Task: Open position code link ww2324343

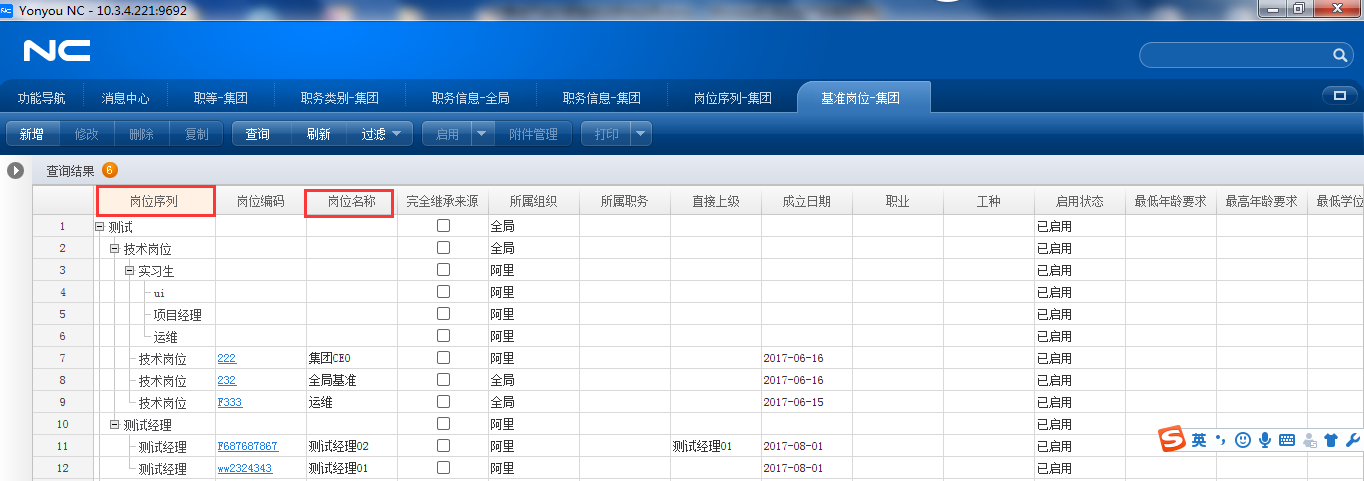Action: click(245, 468)
